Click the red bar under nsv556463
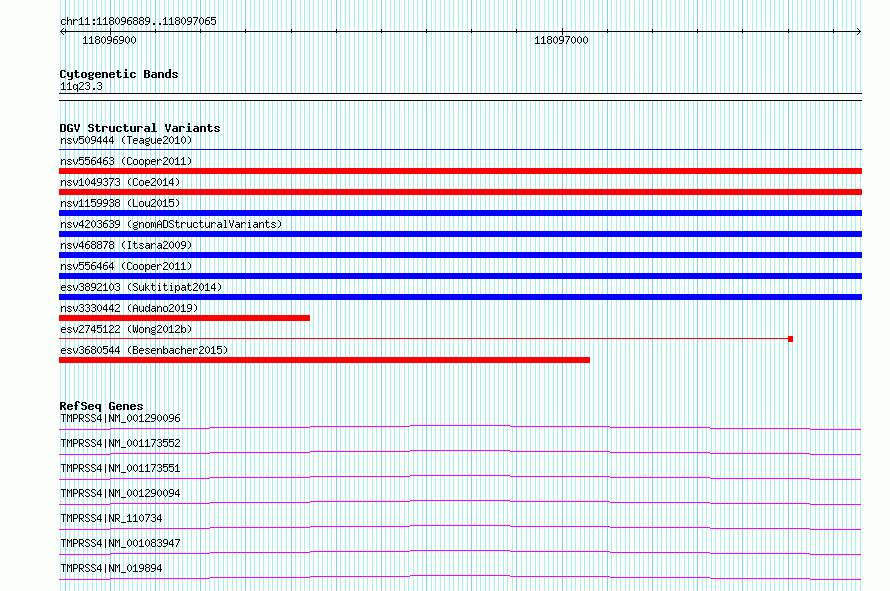This screenshot has height=591, width=890. coord(460,171)
